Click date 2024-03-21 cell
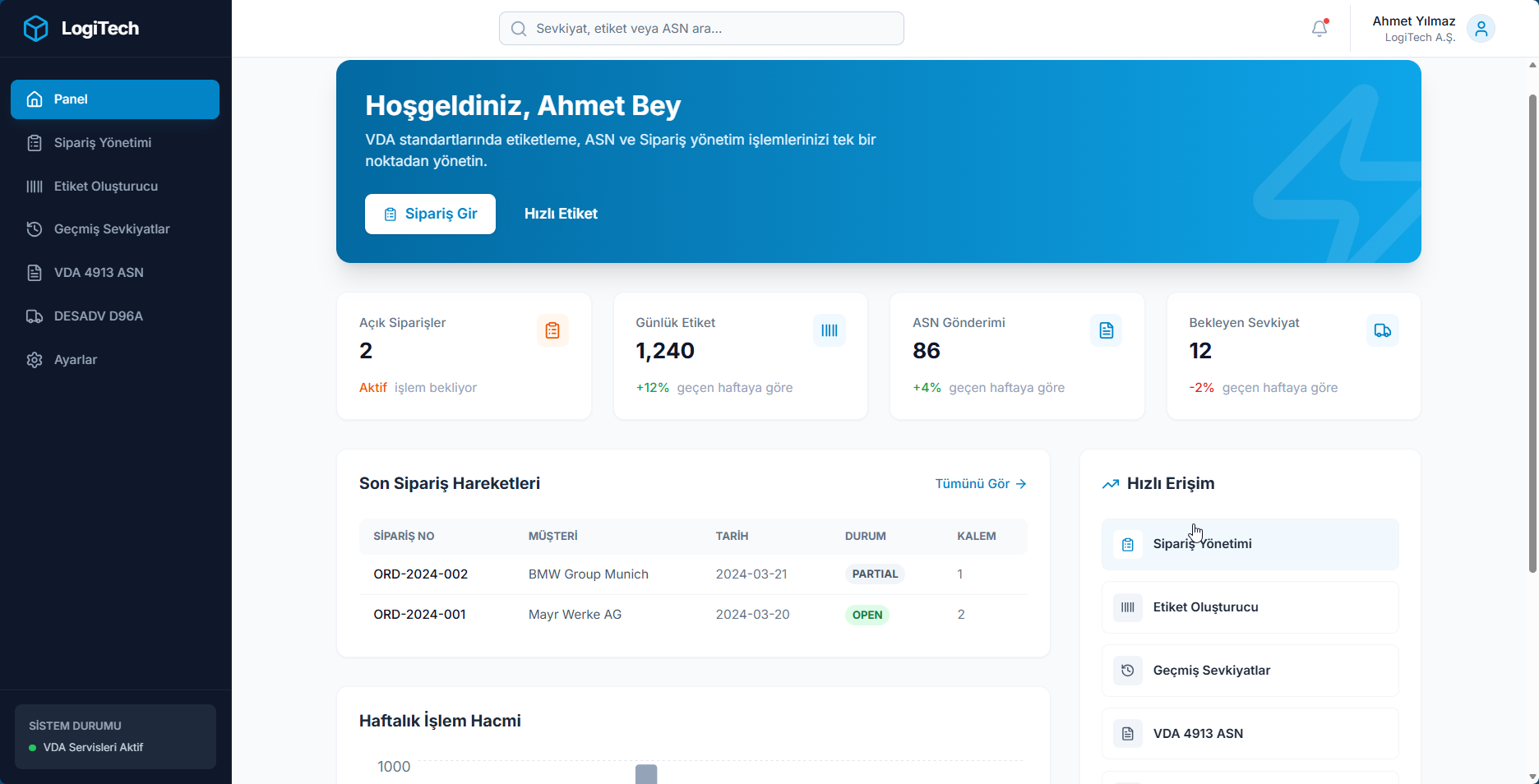Image resolution: width=1539 pixels, height=784 pixels. tap(751, 574)
